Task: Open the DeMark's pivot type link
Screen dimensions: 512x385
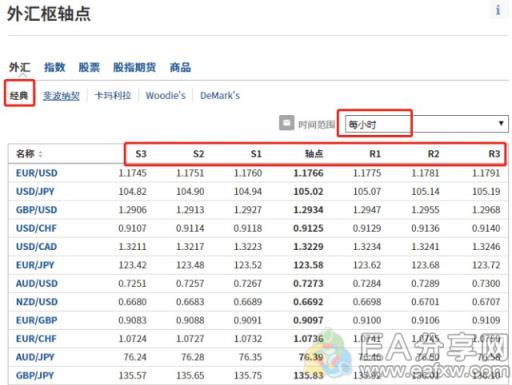Action: click(x=220, y=96)
